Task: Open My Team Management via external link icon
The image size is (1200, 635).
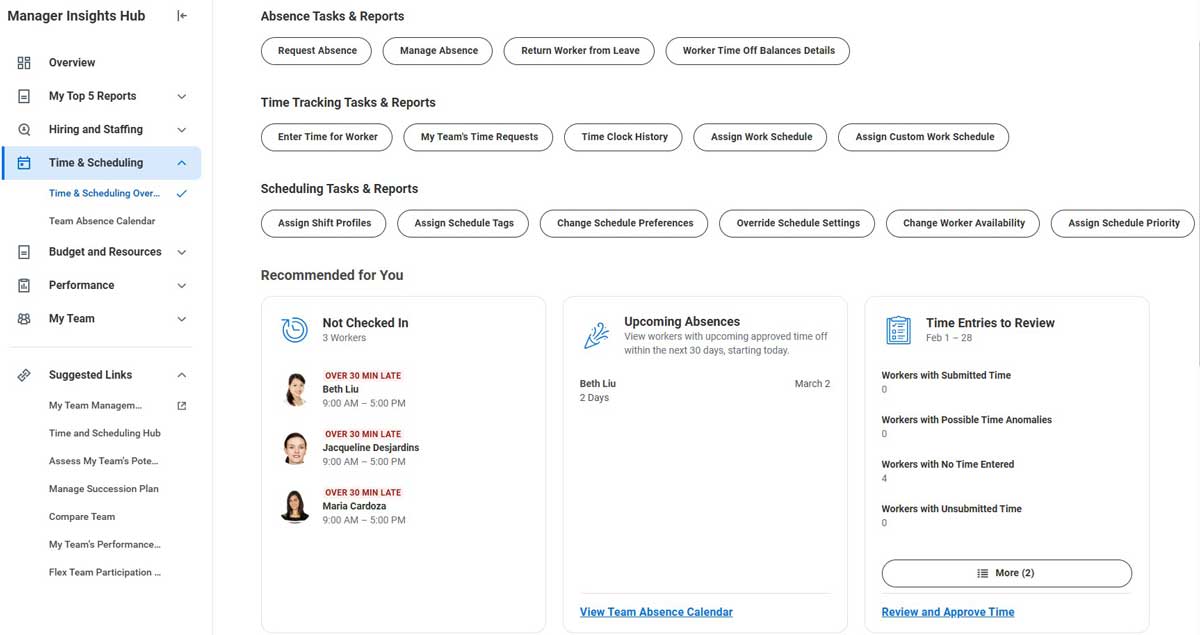Action: click(182, 405)
